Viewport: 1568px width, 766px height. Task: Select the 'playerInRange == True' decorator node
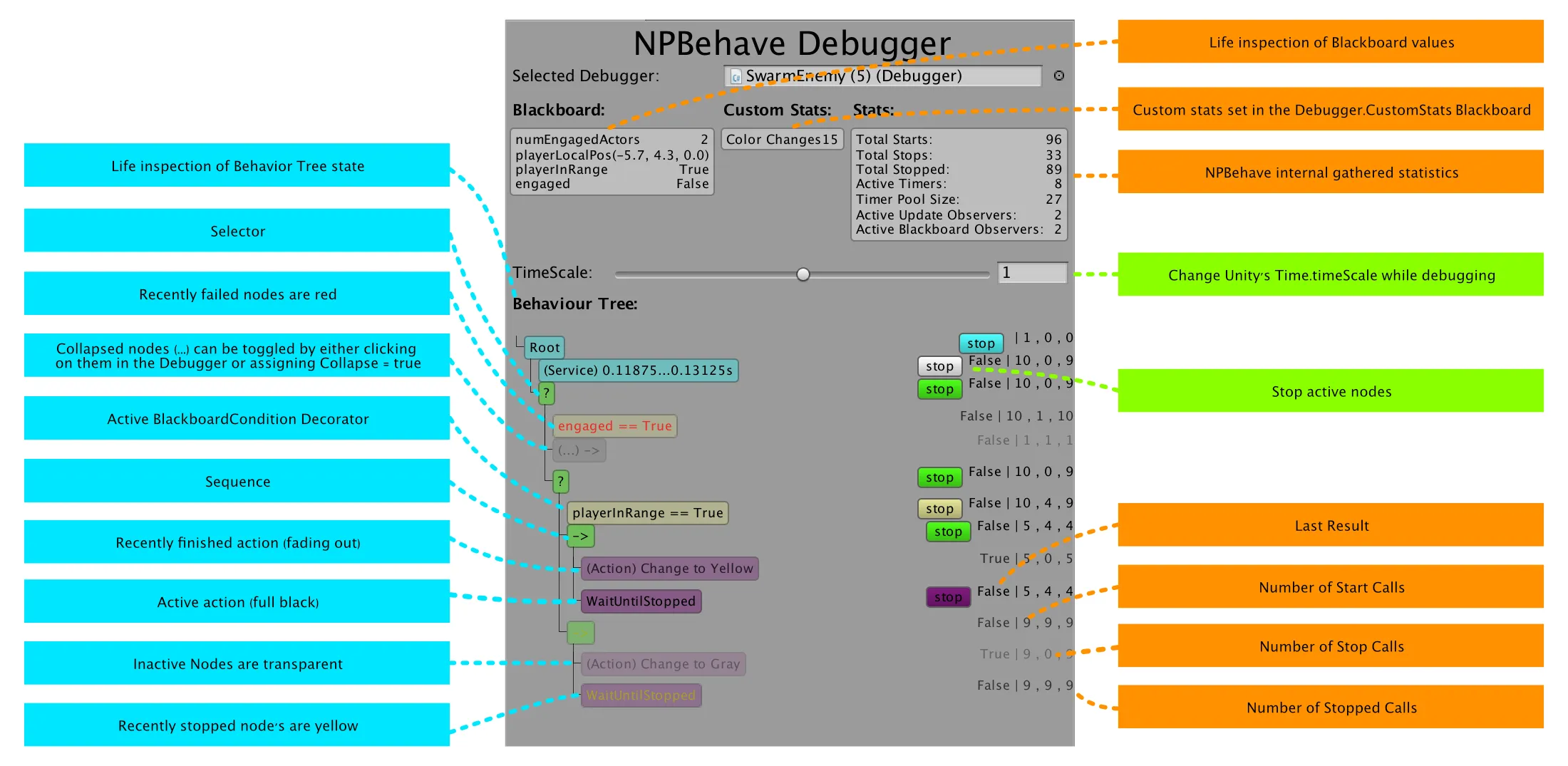(648, 513)
